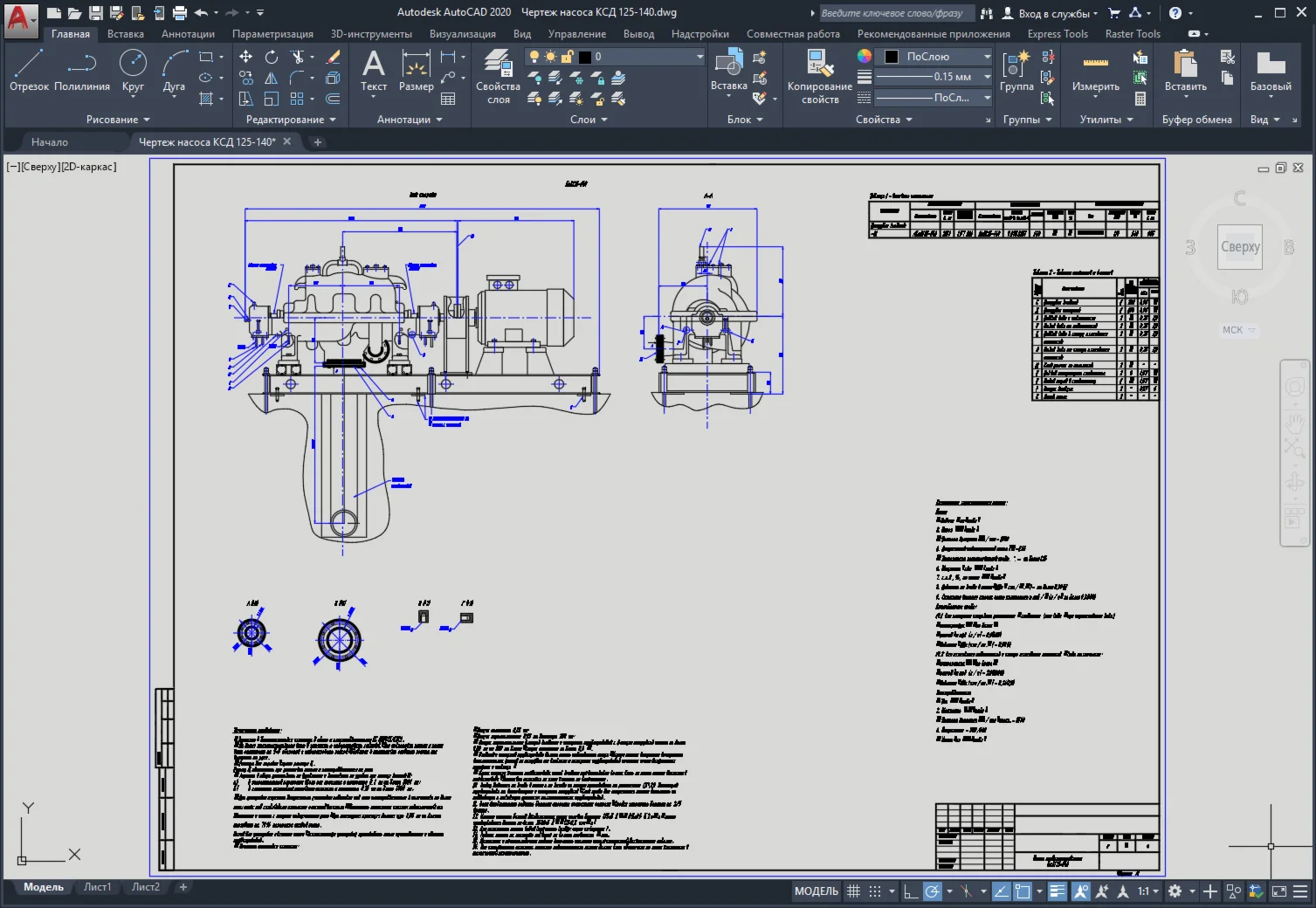Viewport: 1316px width, 908px height.
Task: Open the Параметризация ribbon tab
Action: click(272, 34)
